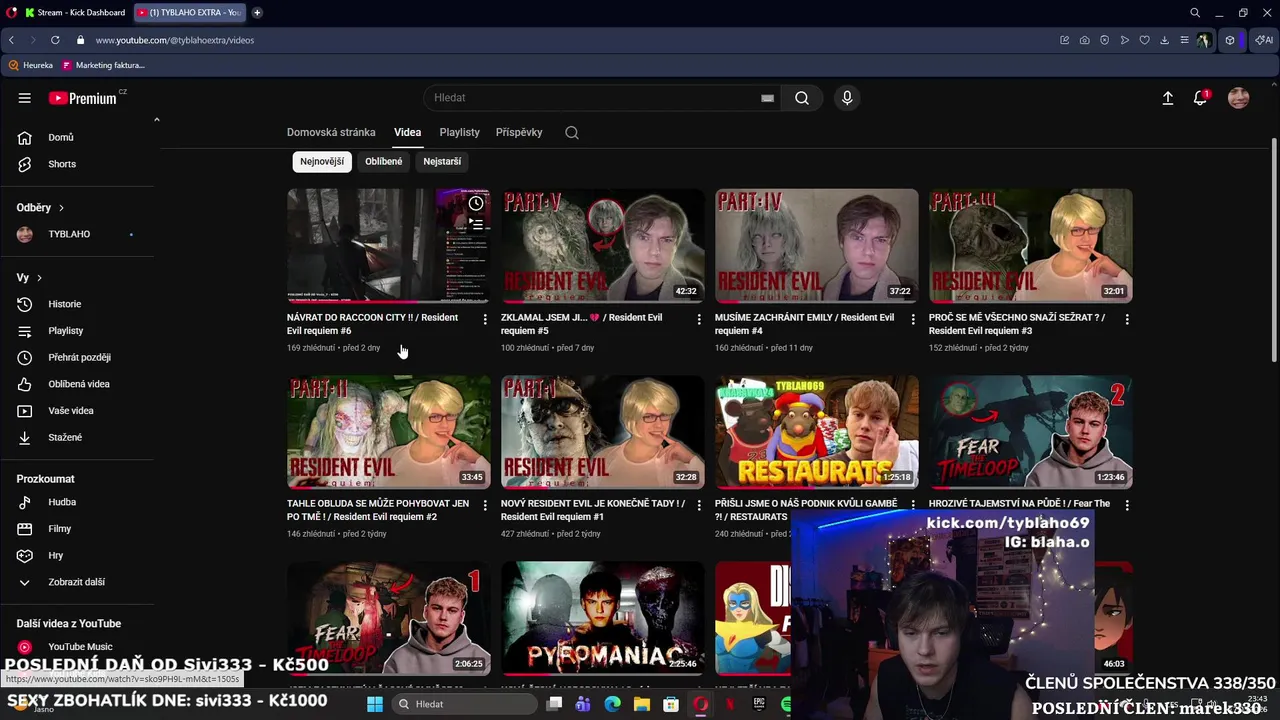Open the Opera AI assistant button
This screenshot has width=1280, height=720.
[x=1264, y=40]
